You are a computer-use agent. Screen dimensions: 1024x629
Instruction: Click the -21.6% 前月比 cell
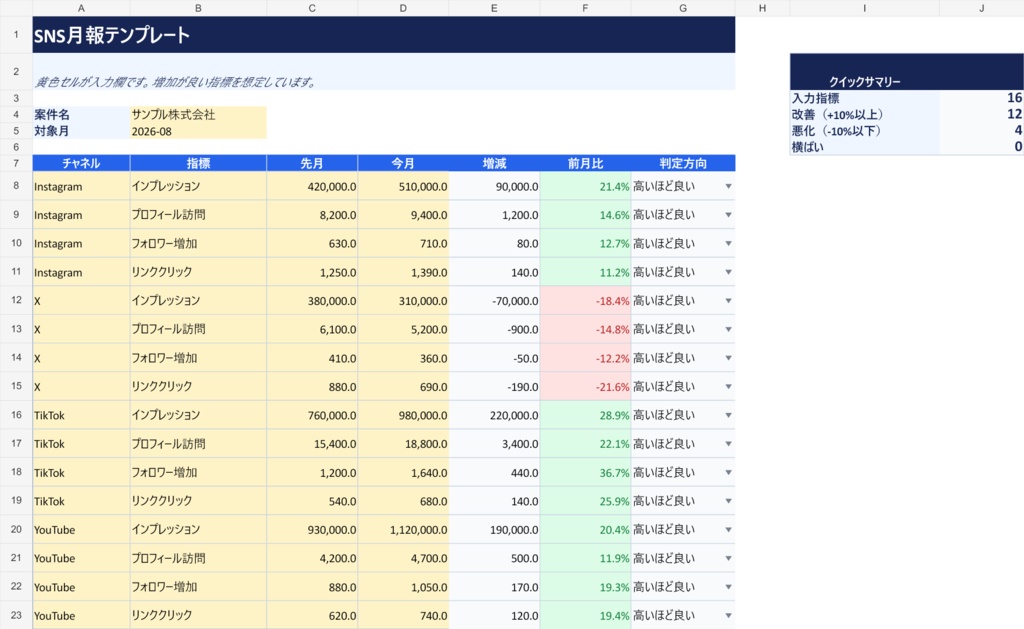point(585,387)
